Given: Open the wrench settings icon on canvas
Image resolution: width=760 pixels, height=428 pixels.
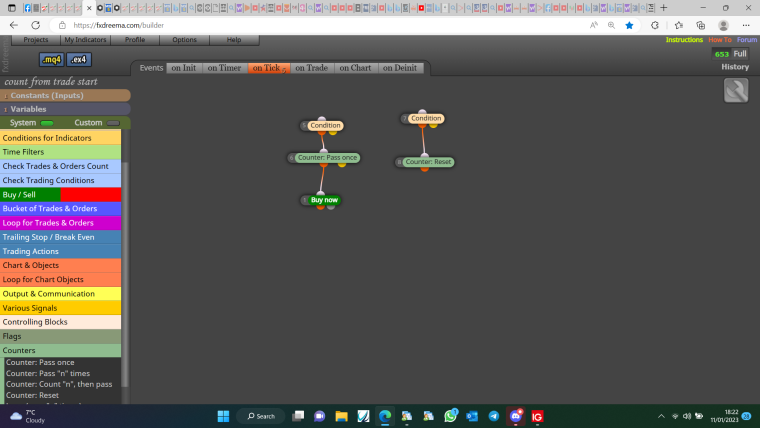Looking at the screenshot, I should point(736,91).
